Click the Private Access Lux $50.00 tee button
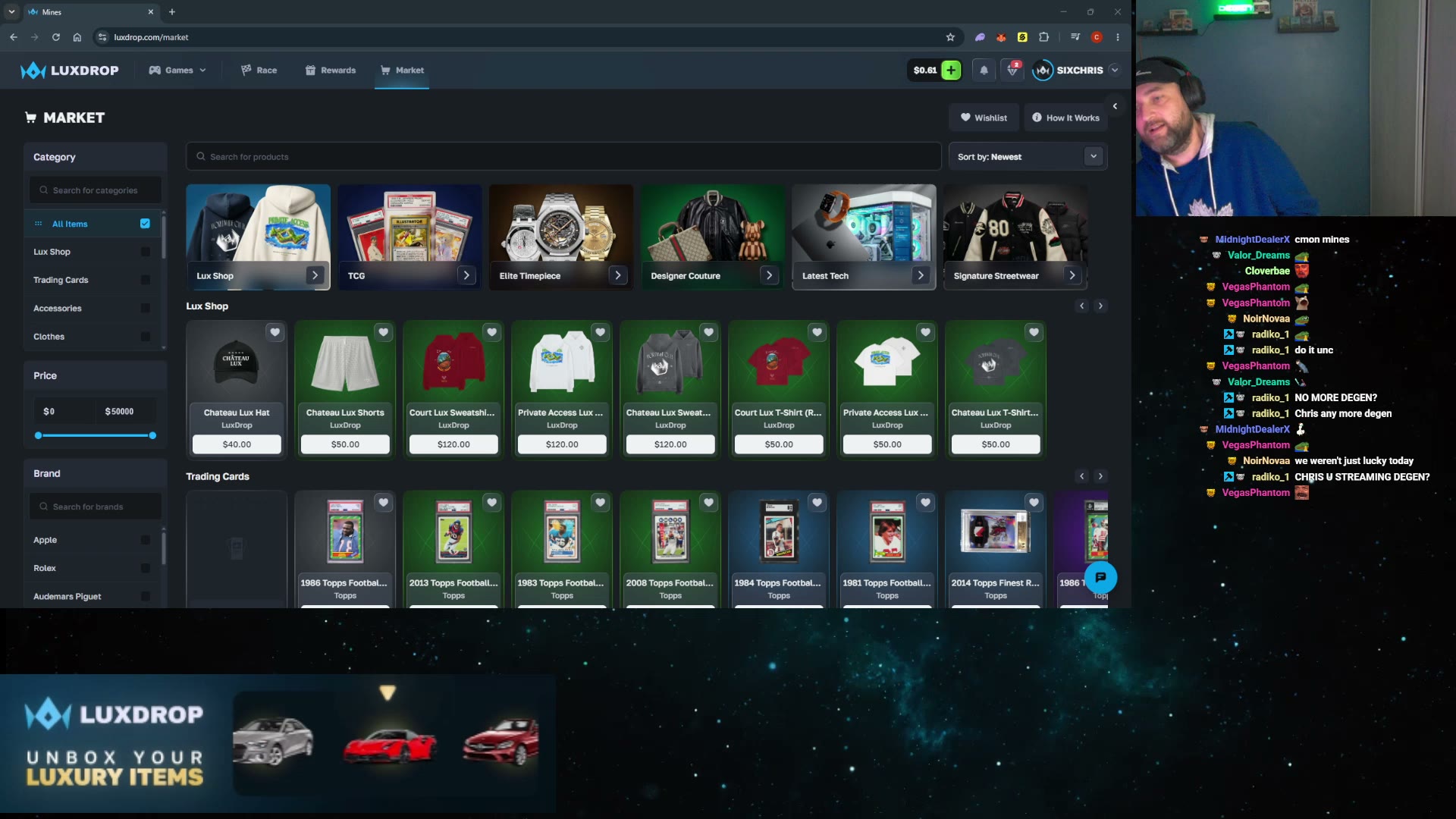 coord(887,444)
